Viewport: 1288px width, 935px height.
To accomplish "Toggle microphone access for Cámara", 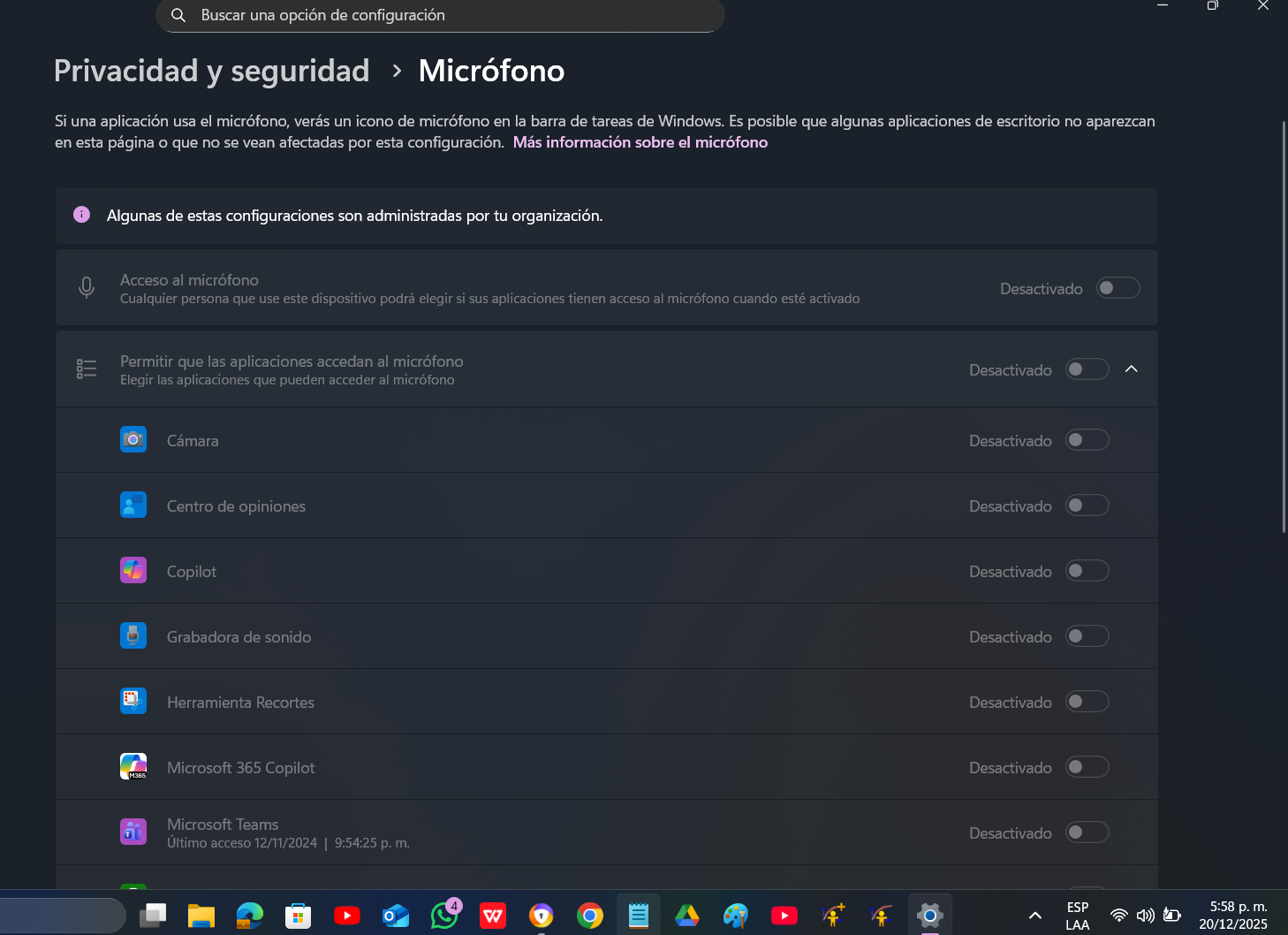I will (x=1087, y=439).
